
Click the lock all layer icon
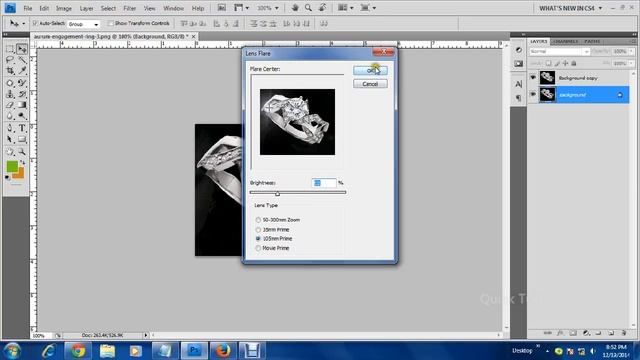pyautogui.click(x=574, y=63)
